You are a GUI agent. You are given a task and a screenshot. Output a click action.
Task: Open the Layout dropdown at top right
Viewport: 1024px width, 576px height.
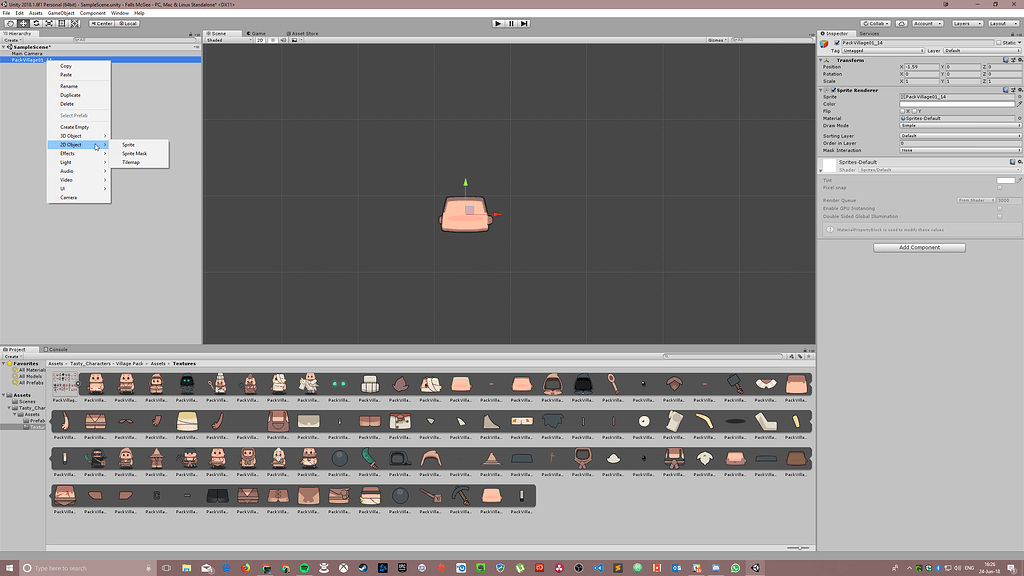[1005, 23]
